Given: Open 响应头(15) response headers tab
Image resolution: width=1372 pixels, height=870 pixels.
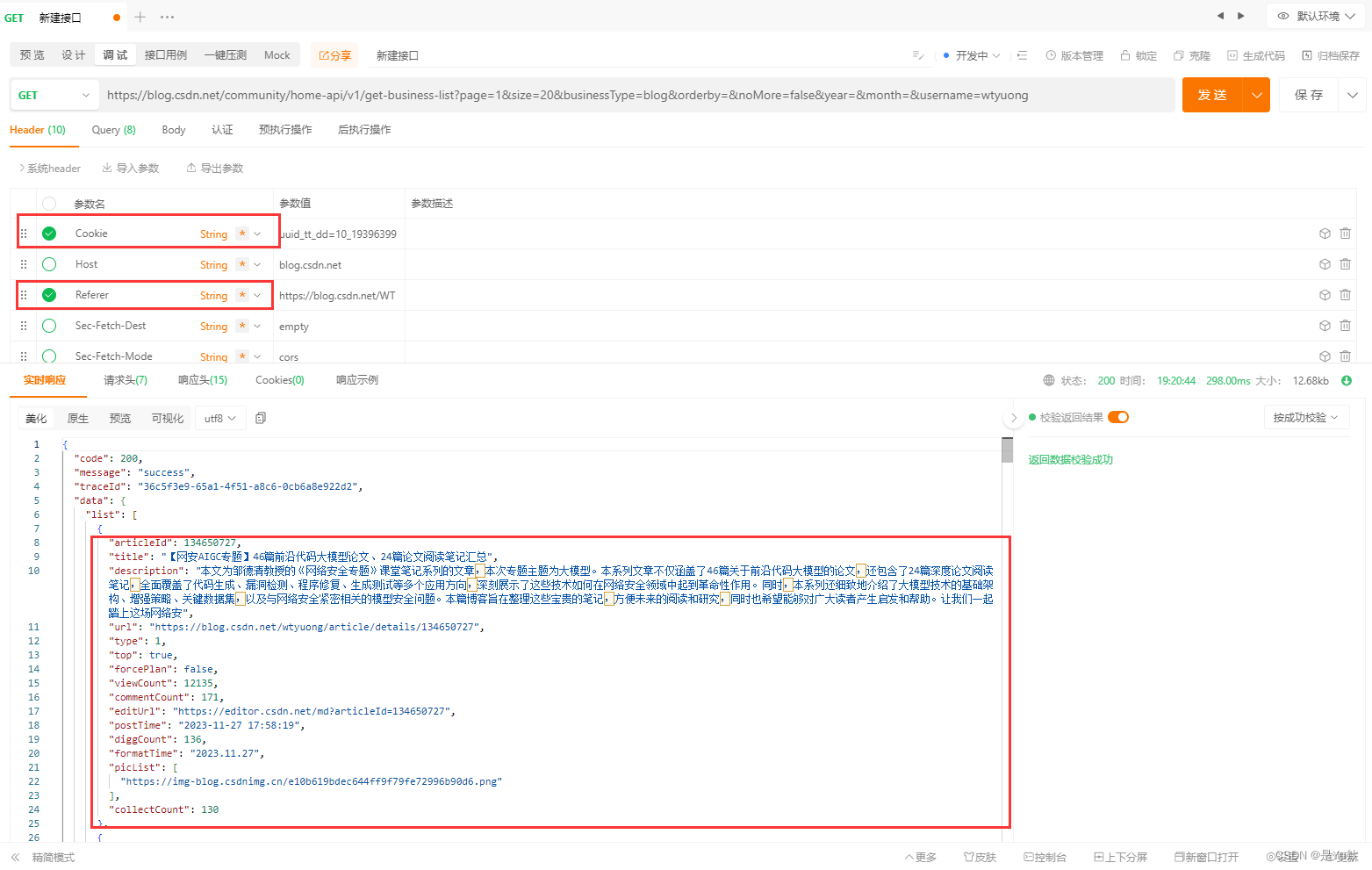Looking at the screenshot, I should 203,380.
